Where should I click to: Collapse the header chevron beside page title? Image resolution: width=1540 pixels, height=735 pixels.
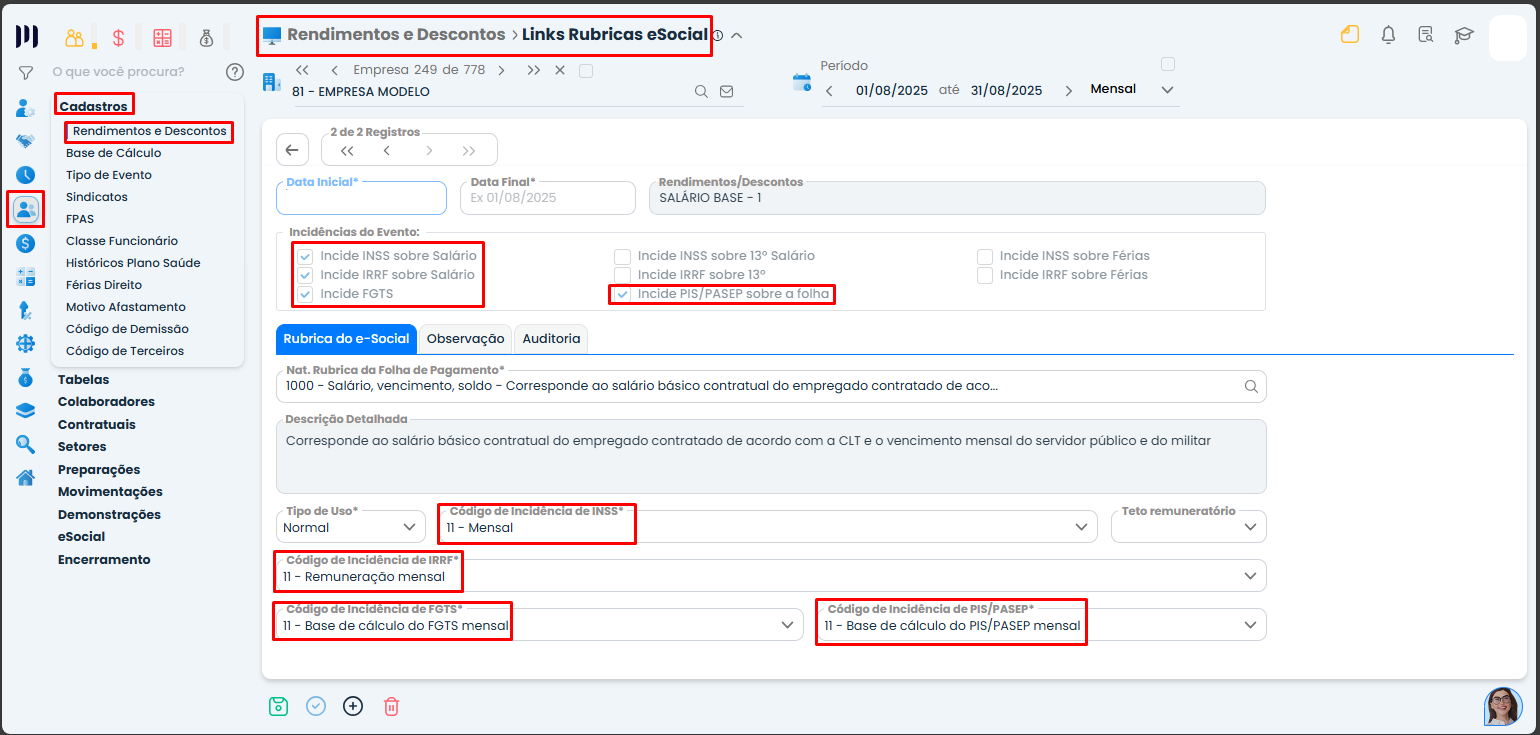point(737,35)
